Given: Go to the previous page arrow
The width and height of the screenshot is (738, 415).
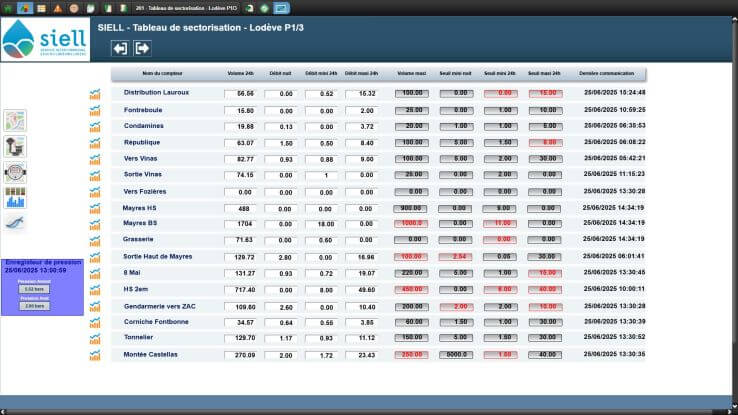Looking at the screenshot, I should pos(120,48).
